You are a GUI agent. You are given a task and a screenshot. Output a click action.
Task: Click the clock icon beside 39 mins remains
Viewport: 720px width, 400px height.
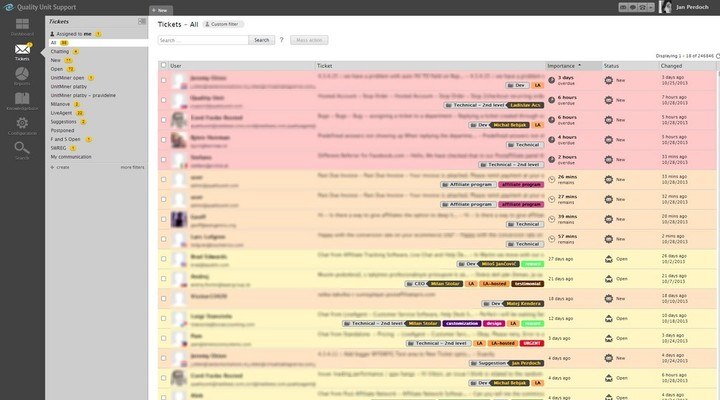click(x=551, y=219)
